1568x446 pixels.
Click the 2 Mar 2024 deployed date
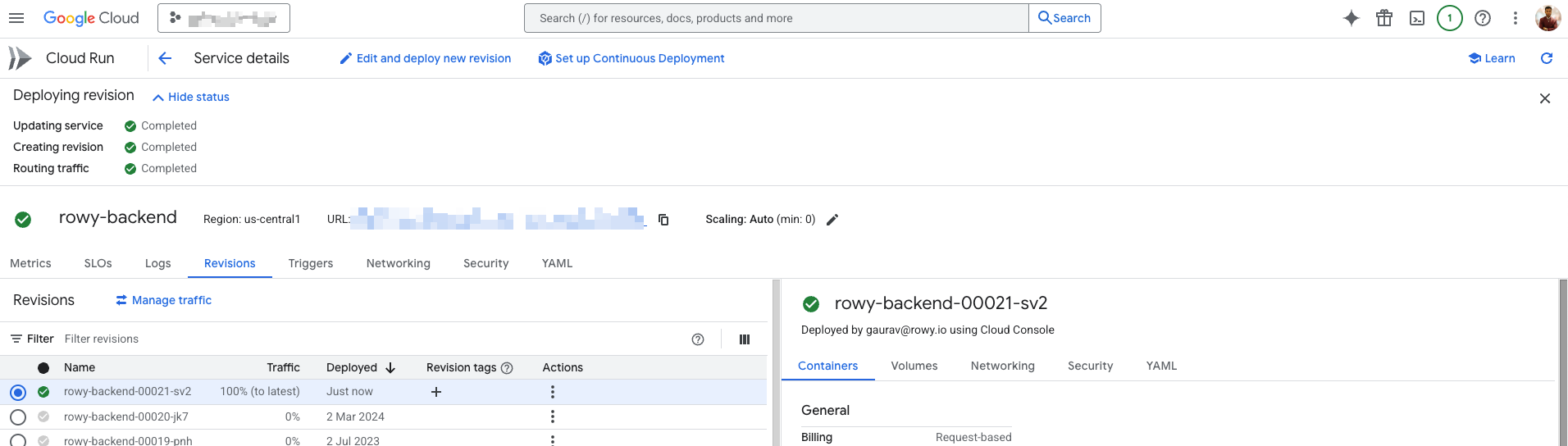355,416
